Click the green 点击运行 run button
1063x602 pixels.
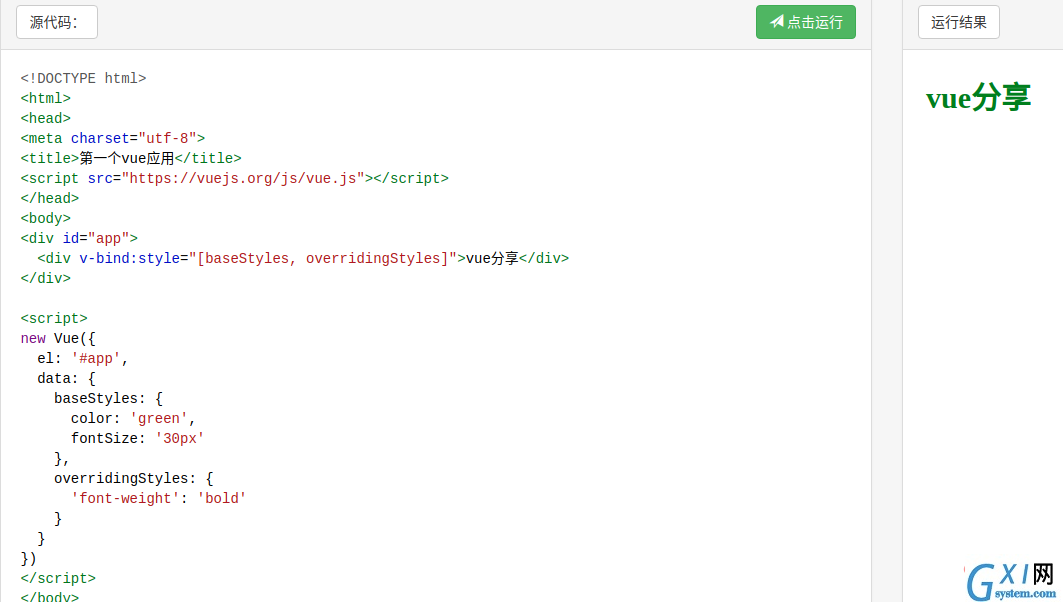click(805, 22)
